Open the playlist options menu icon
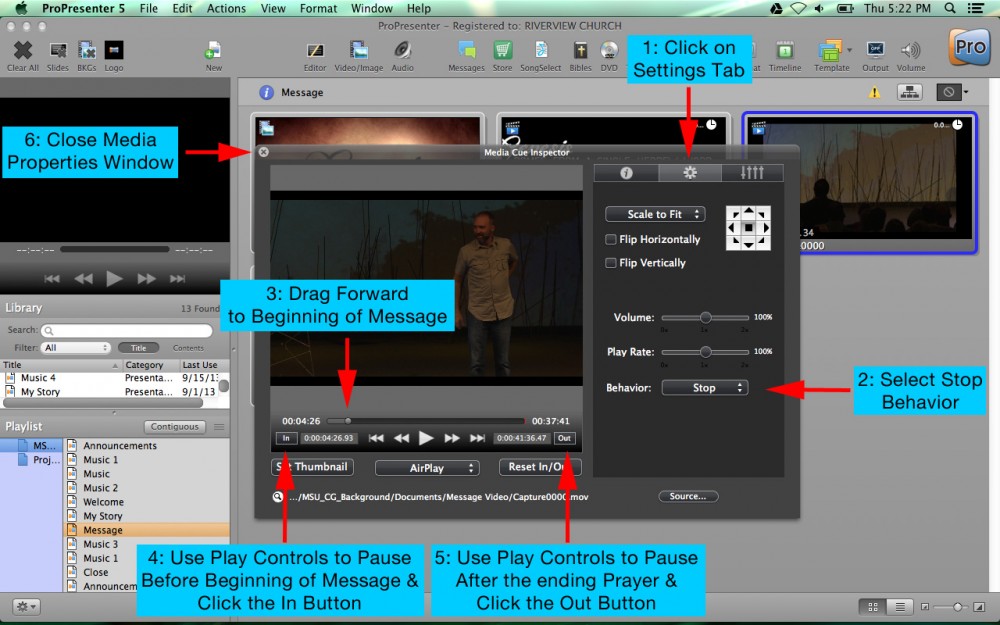The width and height of the screenshot is (1000, 625). pyautogui.click(x=219, y=427)
